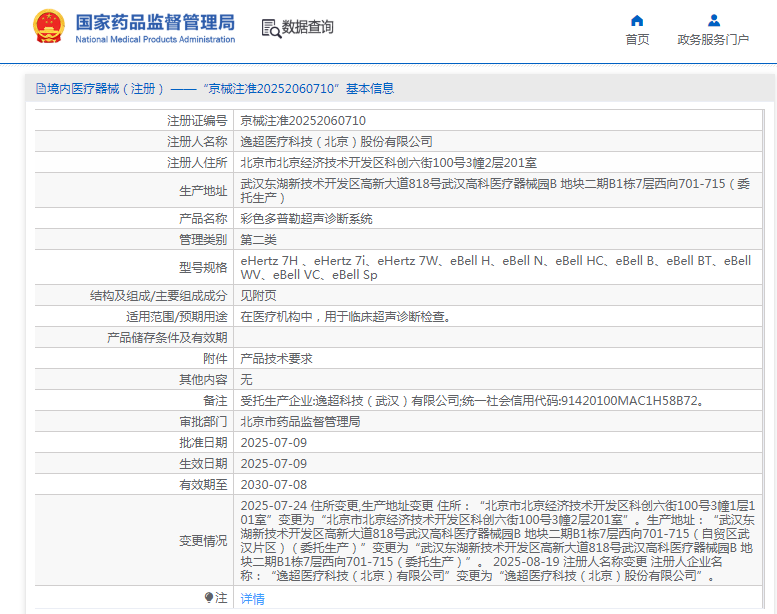The height and width of the screenshot is (614, 777).
Task: Click approval department 北京市药品监督管理局 cell
Action: 300,422
